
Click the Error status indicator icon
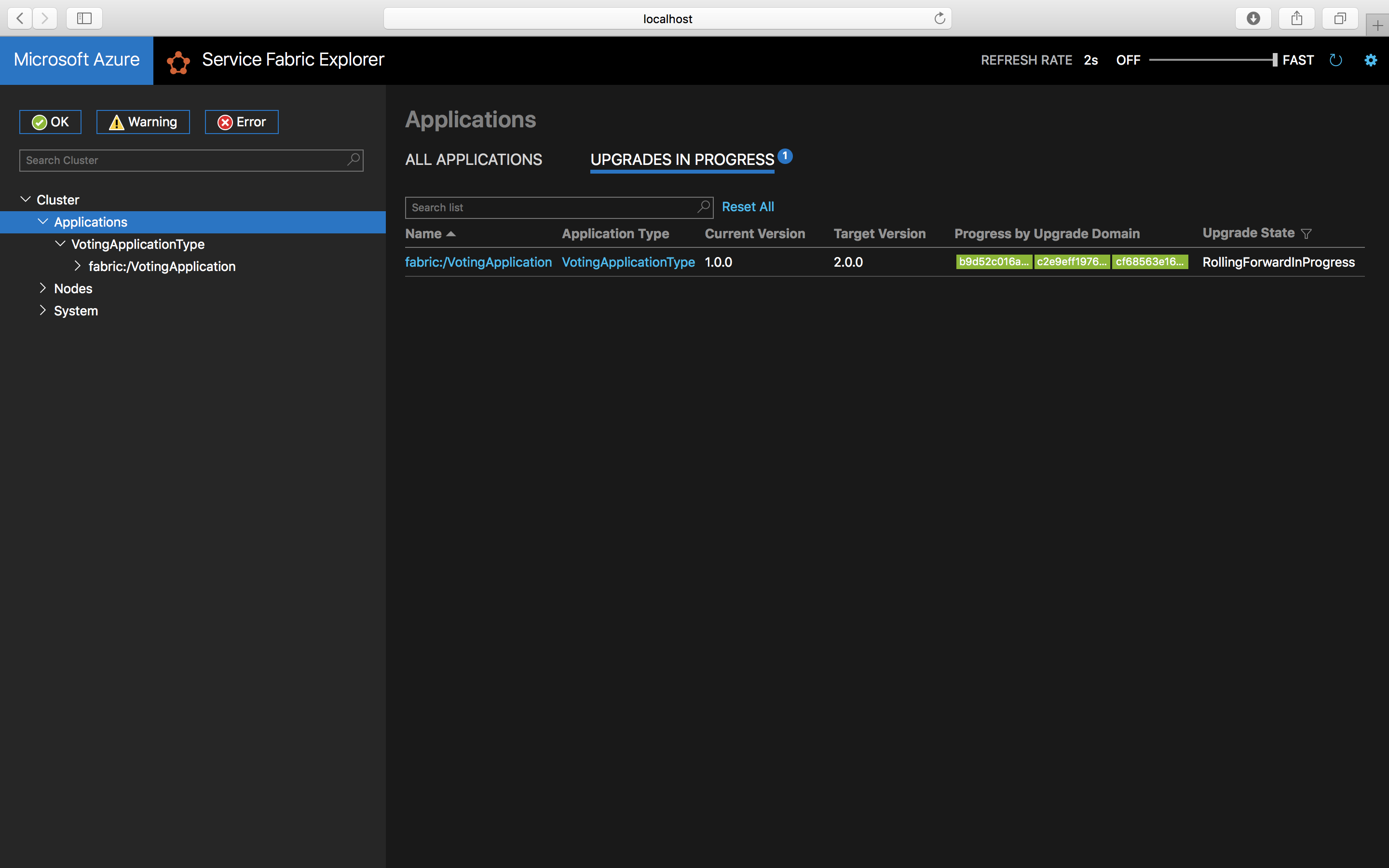(x=225, y=121)
